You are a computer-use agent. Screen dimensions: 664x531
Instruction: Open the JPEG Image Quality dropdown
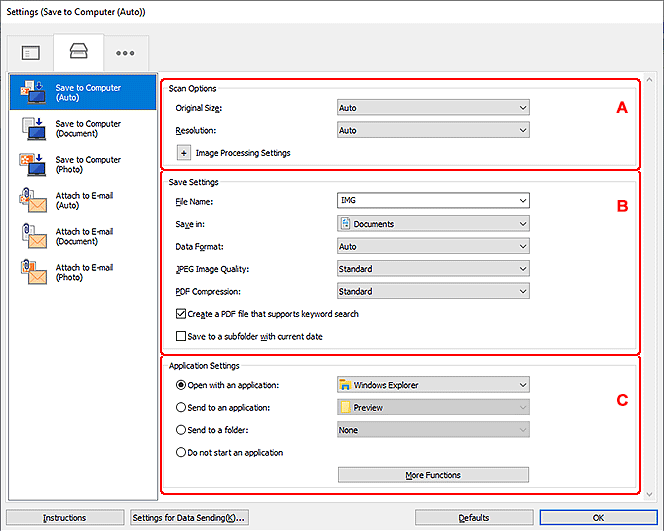(x=433, y=269)
